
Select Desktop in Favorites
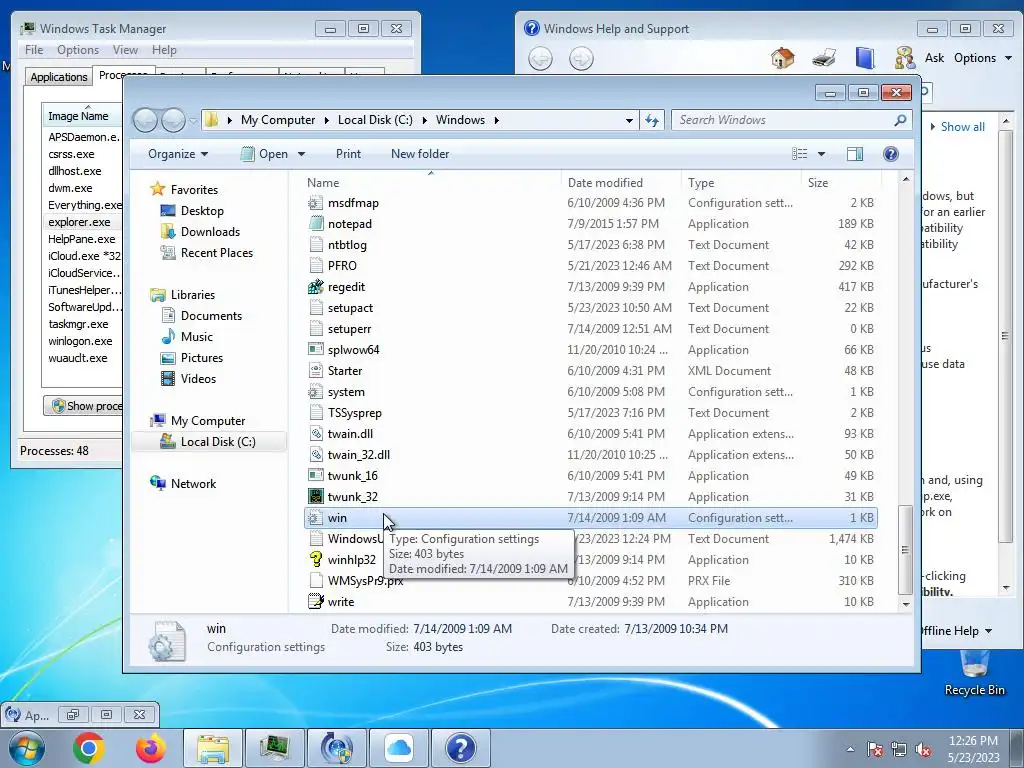tap(202, 211)
